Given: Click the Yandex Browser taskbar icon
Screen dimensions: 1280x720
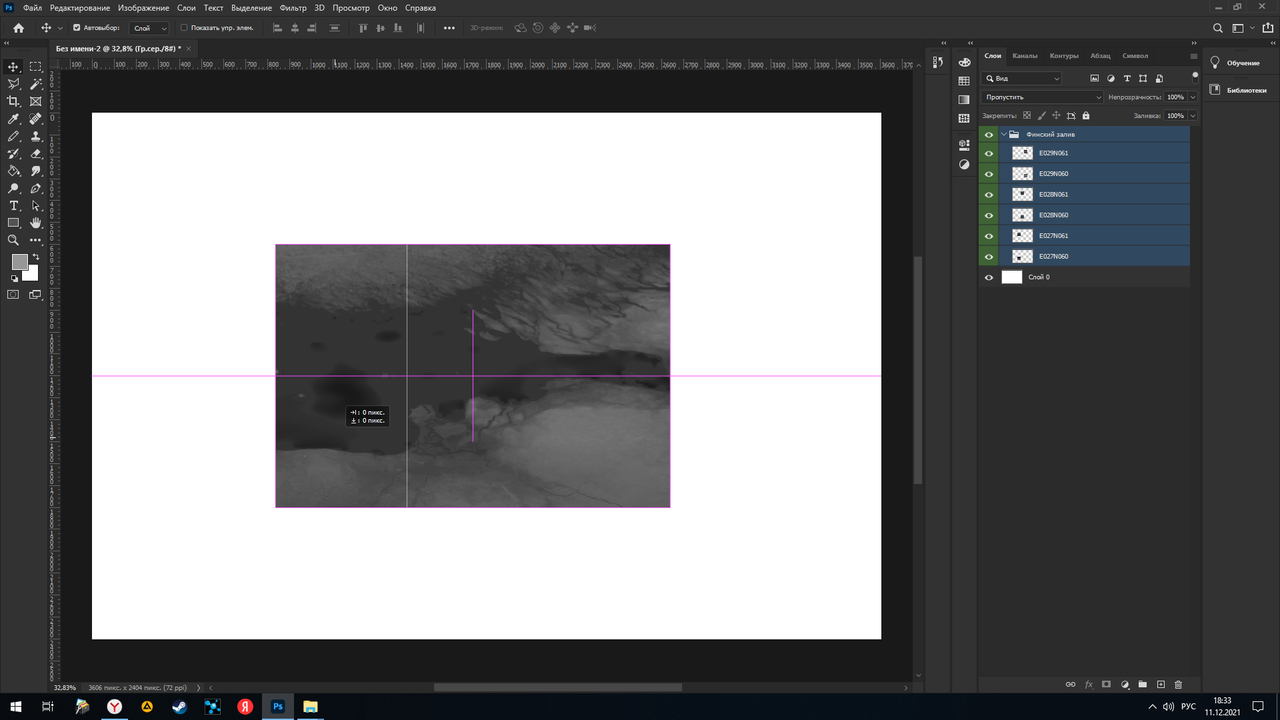Looking at the screenshot, I should point(115,706).
